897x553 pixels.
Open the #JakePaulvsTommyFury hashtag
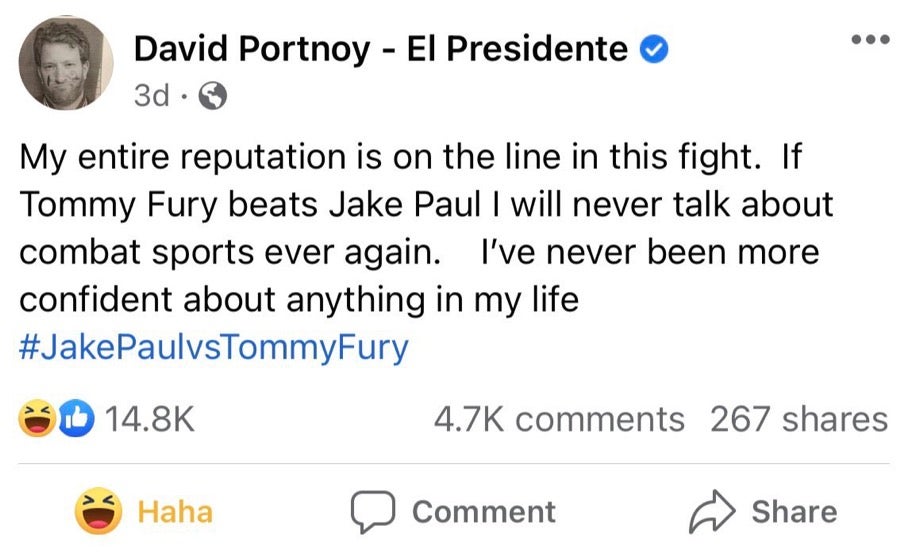click(x=214, y=348)
